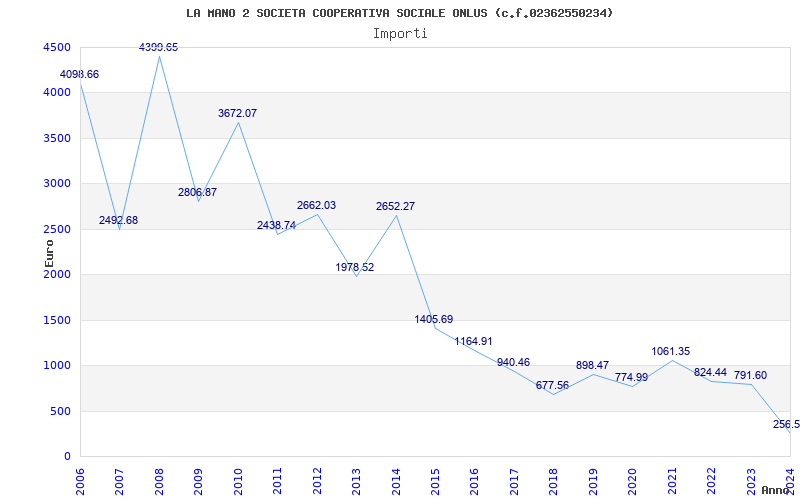Select data label 940.46
The image size is (800, 500).
513,362
